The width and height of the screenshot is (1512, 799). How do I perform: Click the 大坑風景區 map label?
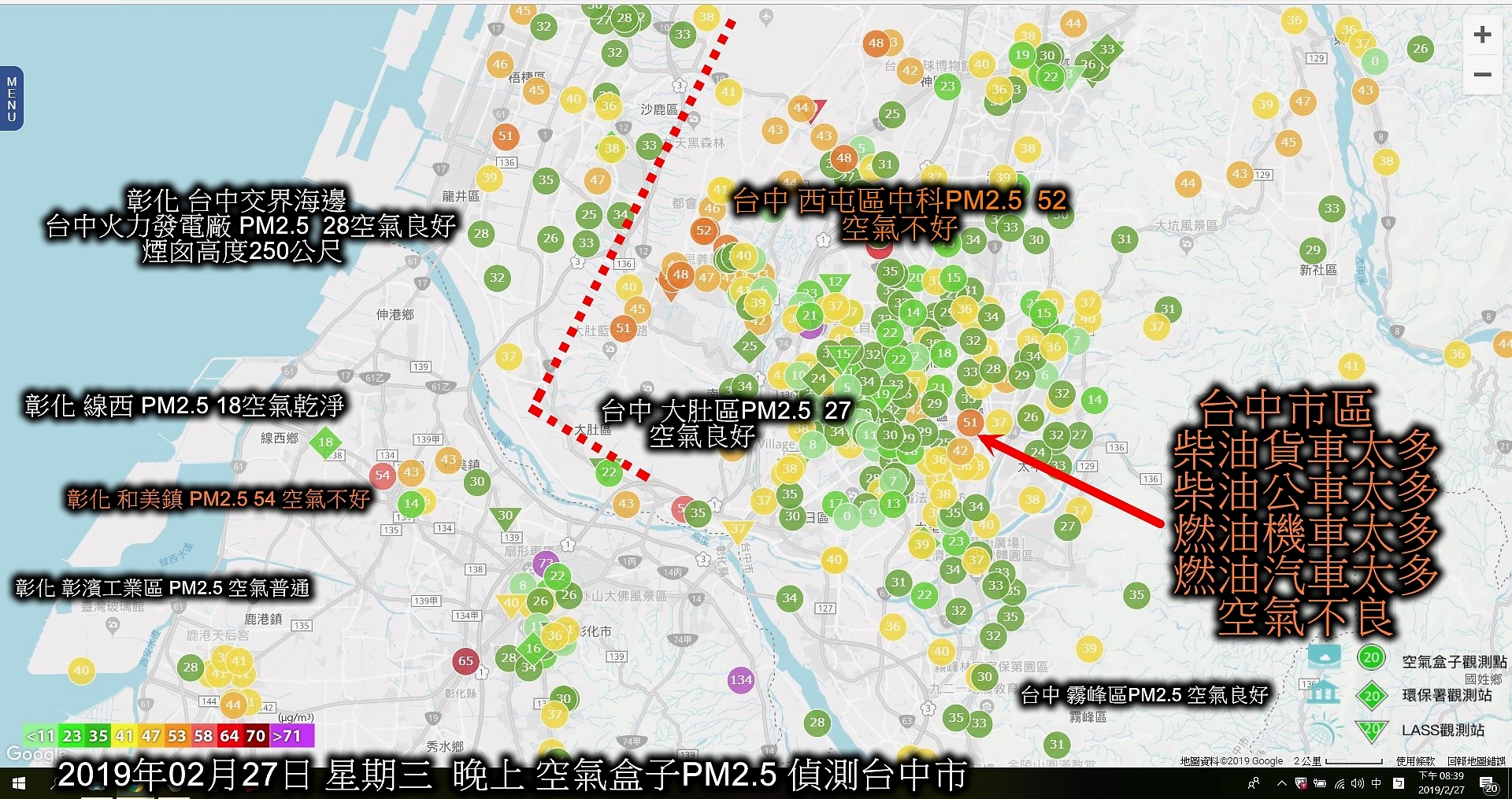1186,225
